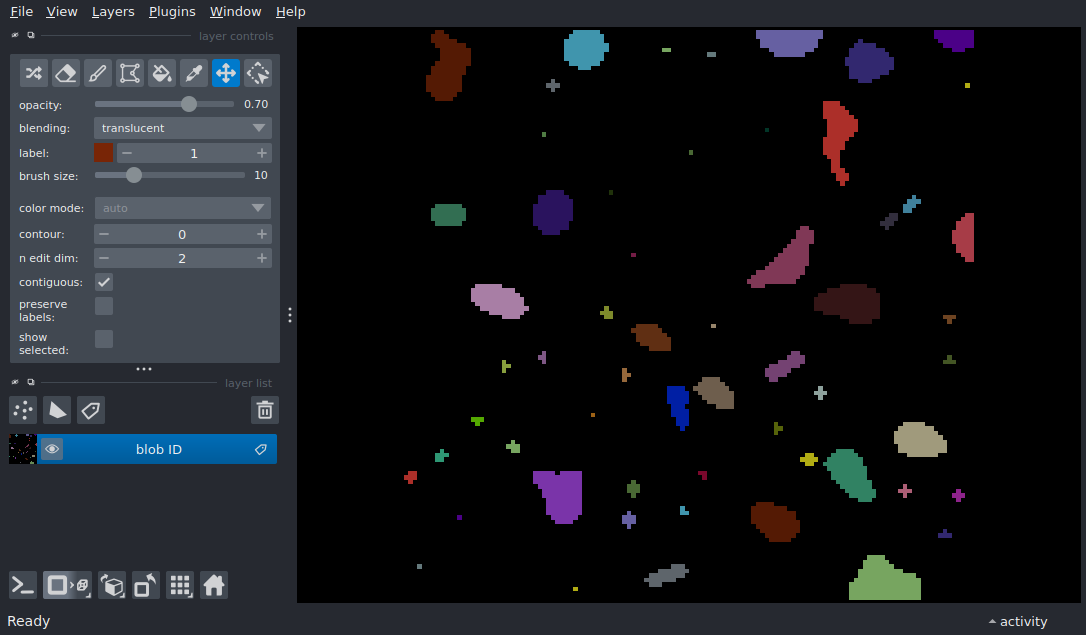Image resolution: width=1086 pixels, height=635 pixels.
Task: Open the blending mode dropdown
Action: tap(183, 128)
